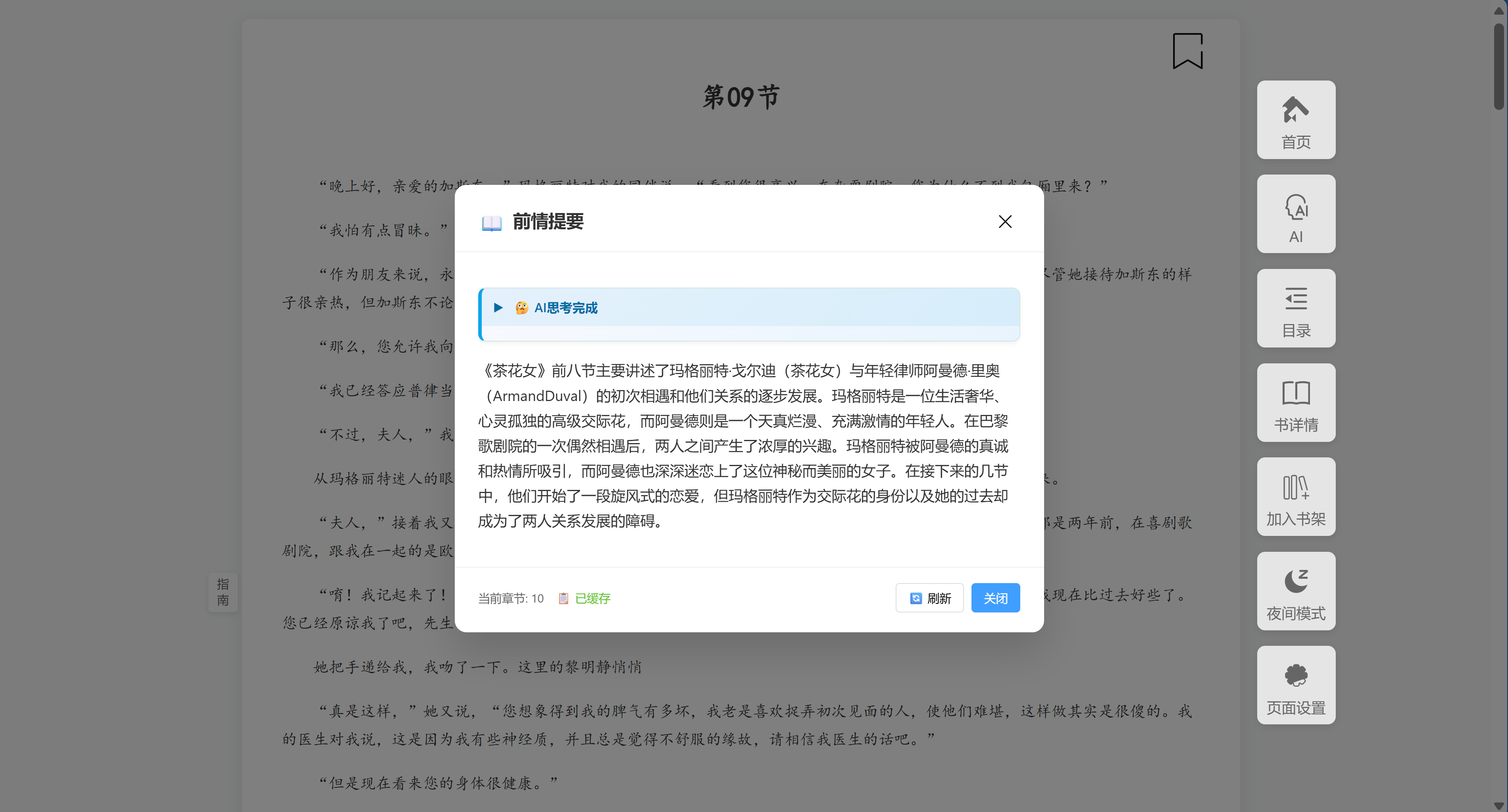The width and height of the screenshot is (1508, 812).
Task: Close the 前情提要 dialog with X
Action: pyautogui.click(x=1004, y=222)
